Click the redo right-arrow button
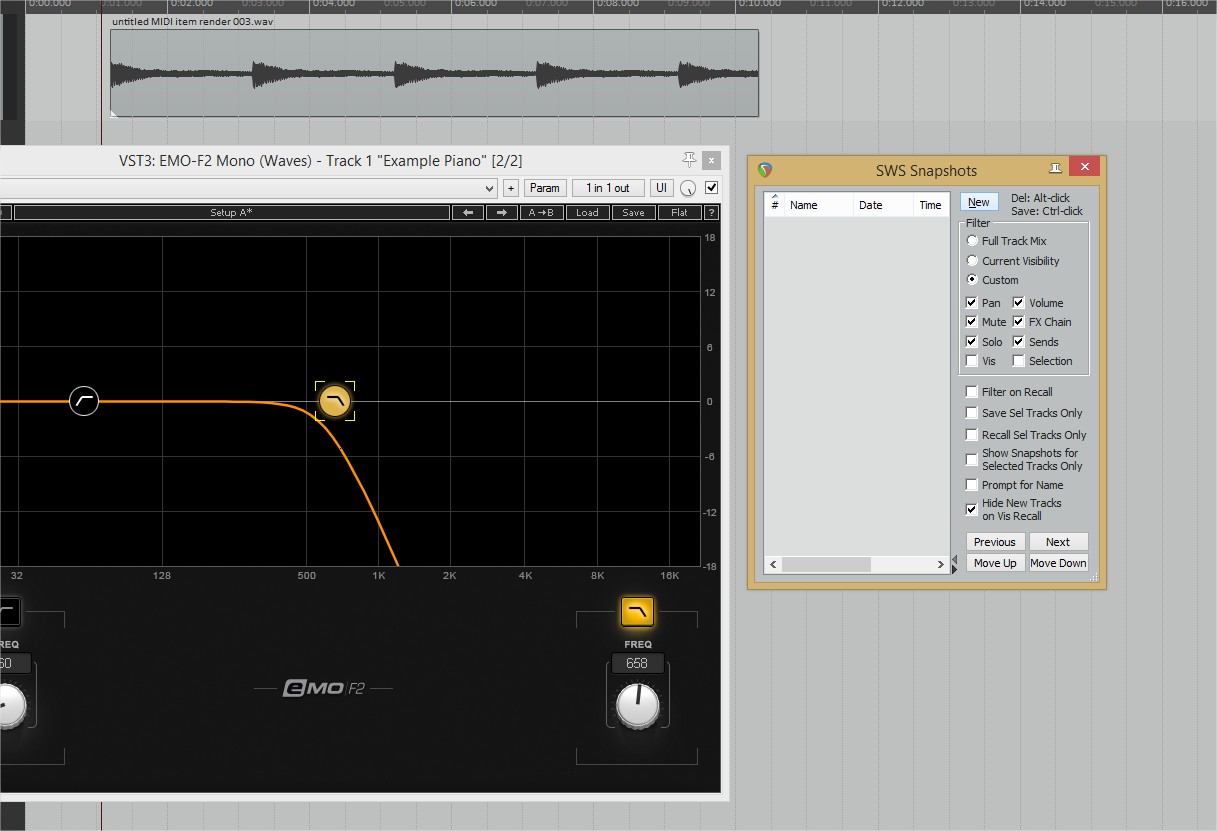Viewport: 1217px width, 831px height. coord(501,212)
